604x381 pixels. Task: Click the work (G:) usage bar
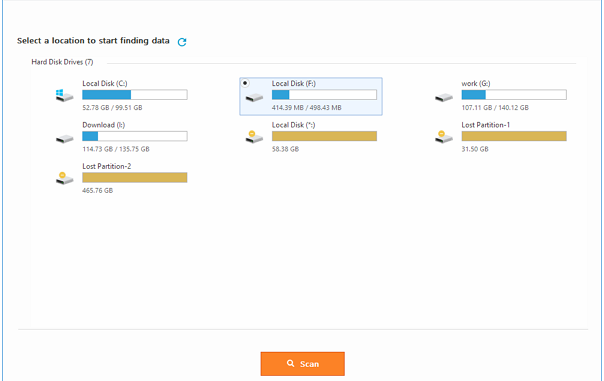pos(514,94)
